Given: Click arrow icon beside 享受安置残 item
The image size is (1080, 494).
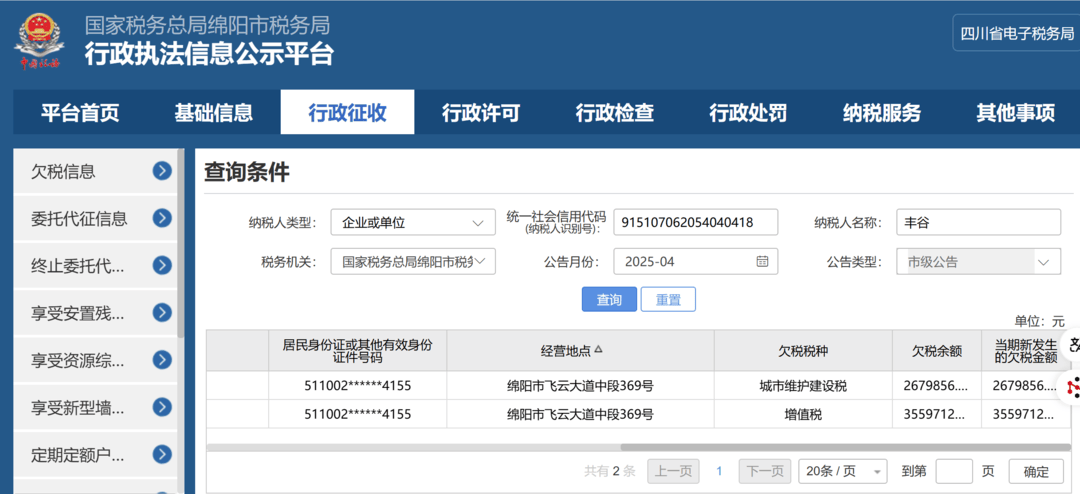Looking at the screenshot, I should [162, 313].
